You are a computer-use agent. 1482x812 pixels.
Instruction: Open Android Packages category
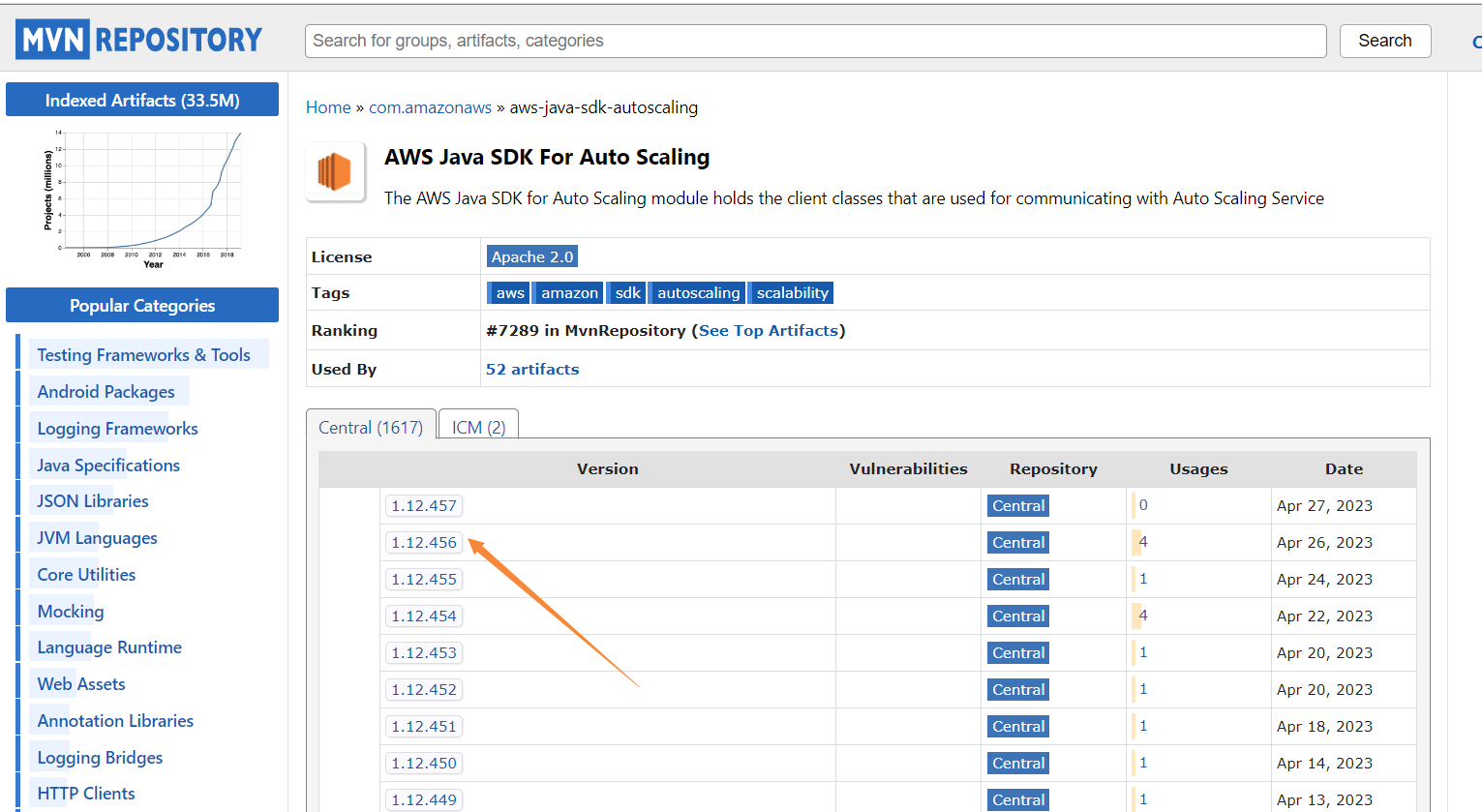[x=106, y=392]
